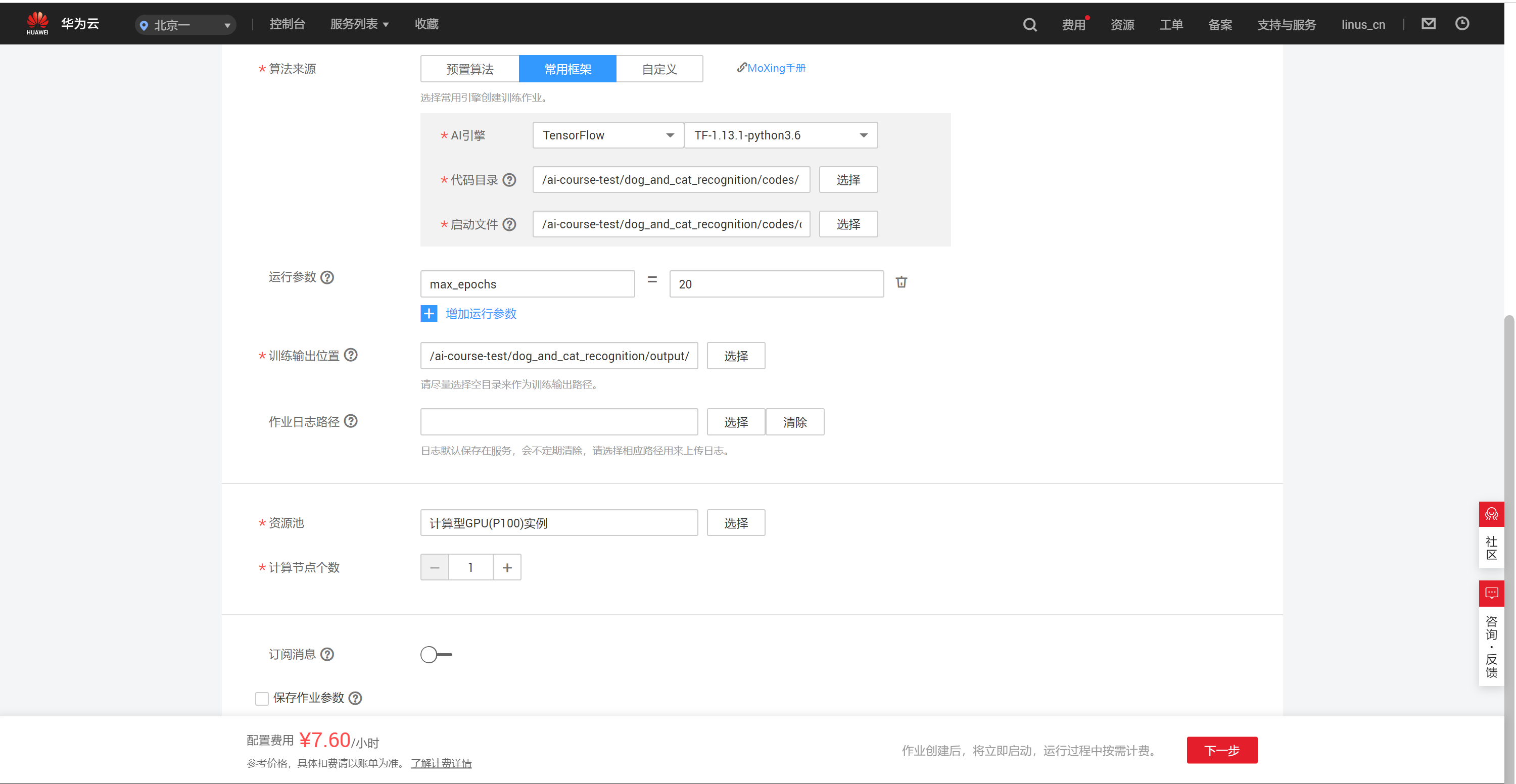The image size is (1516, 784).
Task: Open the 服务列表 menu
Action: pos(359,24)
